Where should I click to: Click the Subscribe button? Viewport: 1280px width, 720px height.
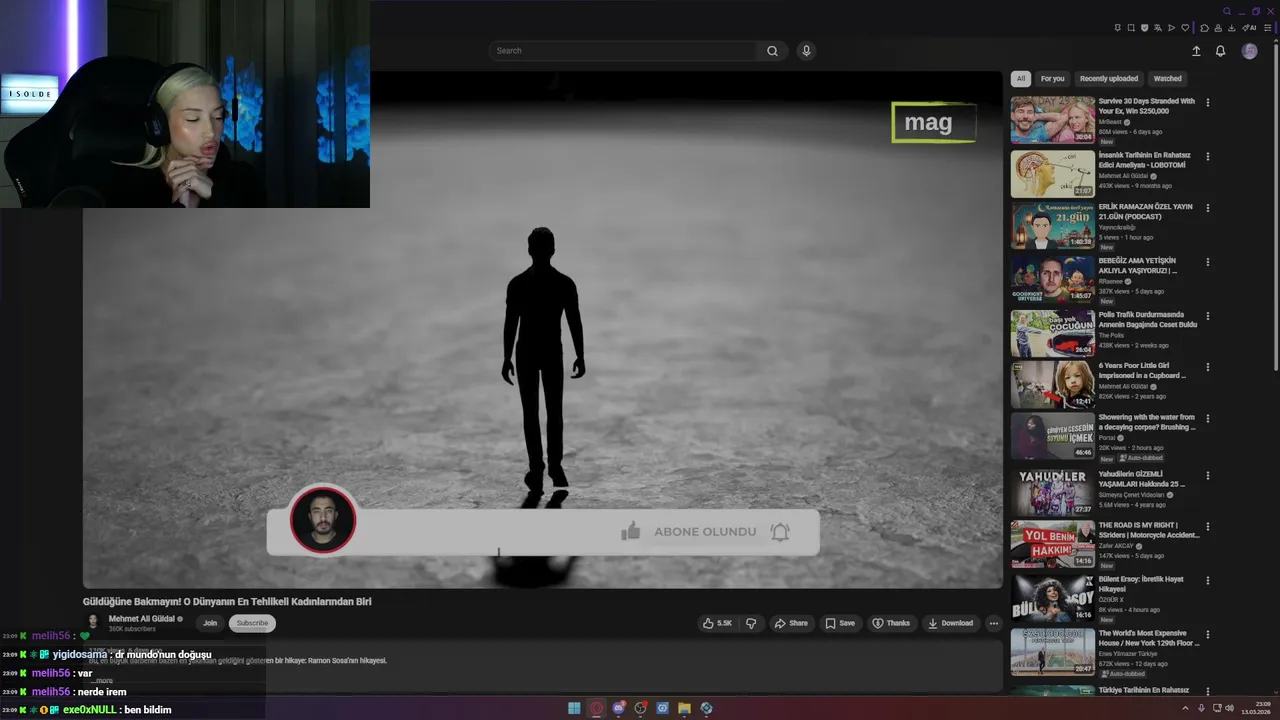252,623
